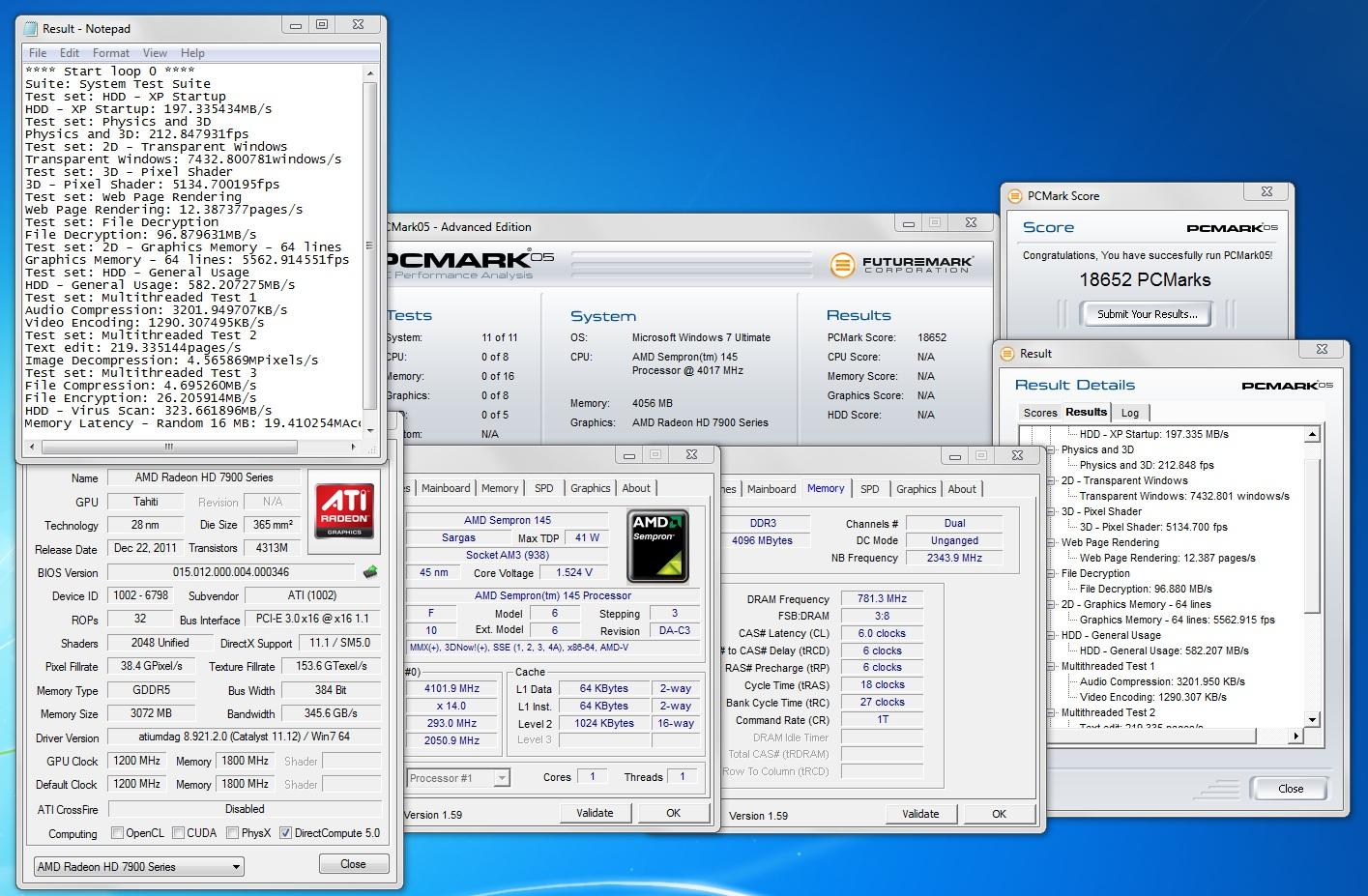Enable the CUDA checkbox in GPU-Z

click(178, 832)
